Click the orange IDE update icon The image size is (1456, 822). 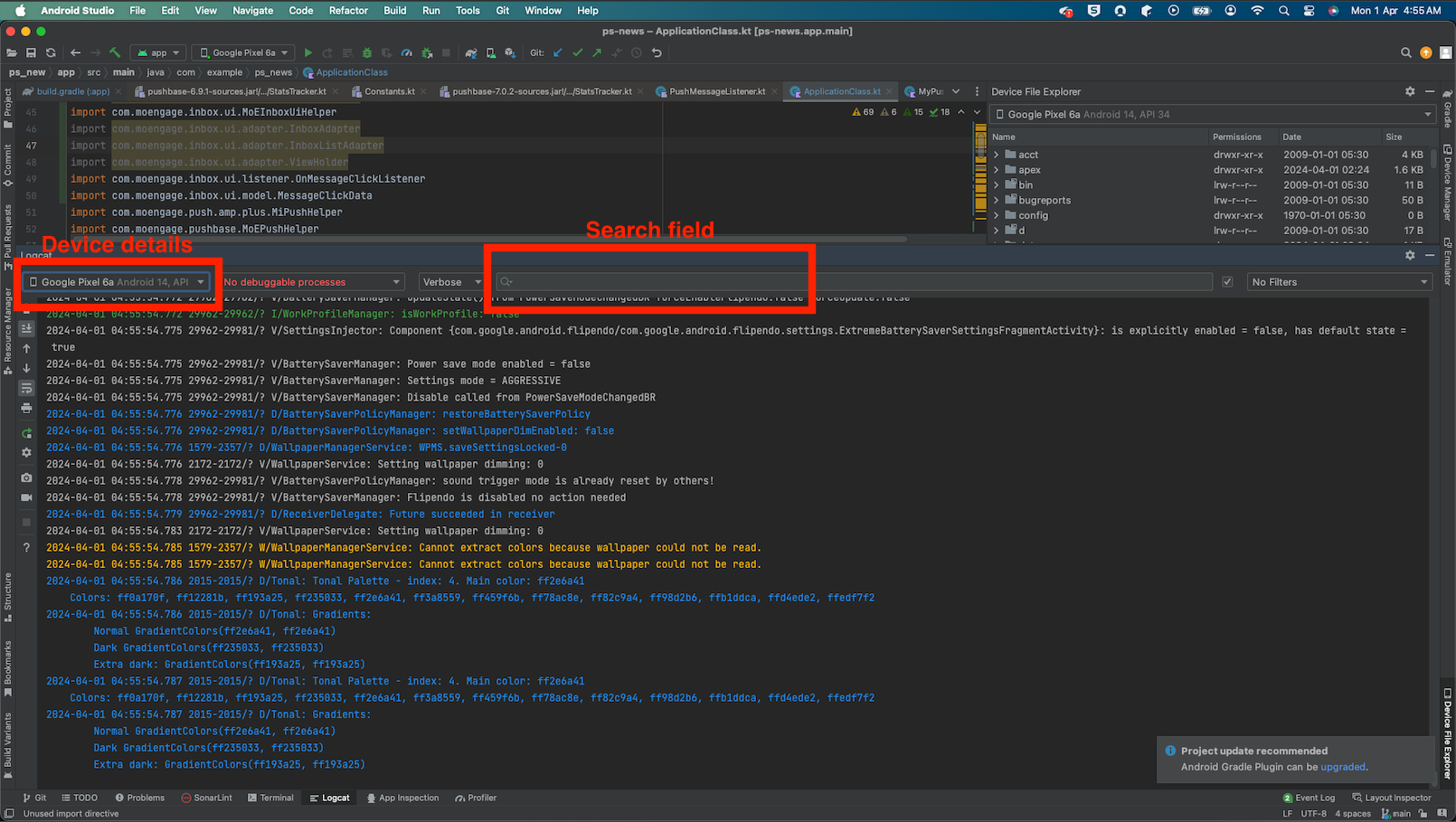click(1426, 52)
